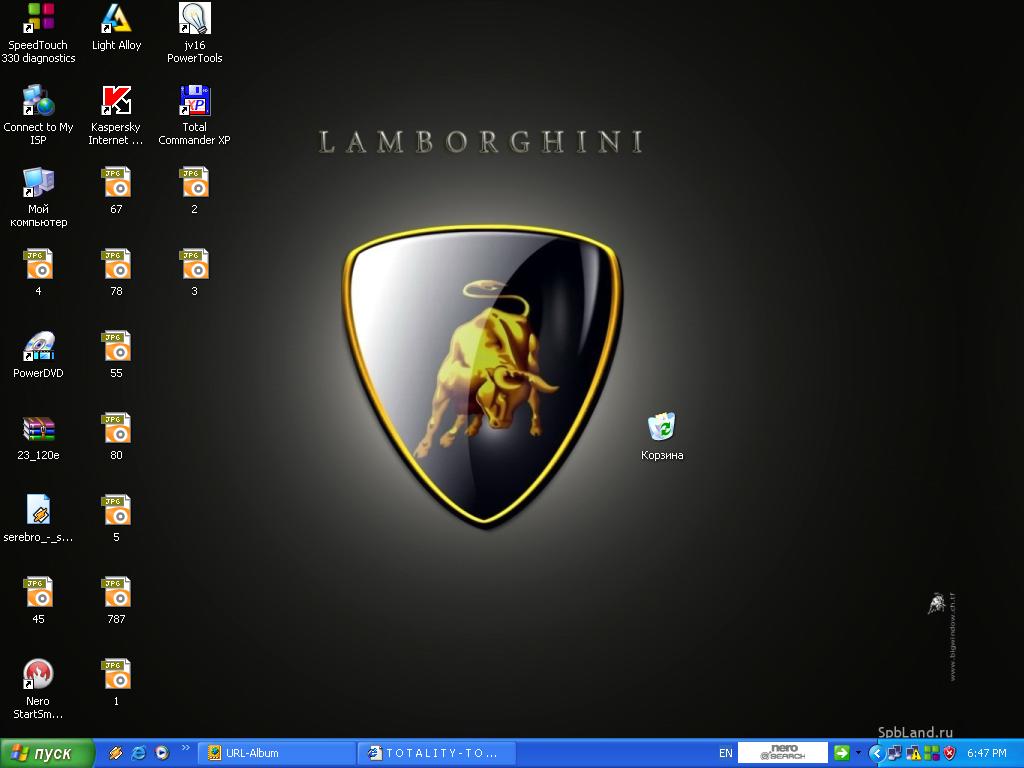
Task: Select the 23_120e WinRAR archive
Action: [x=38, y=438]
